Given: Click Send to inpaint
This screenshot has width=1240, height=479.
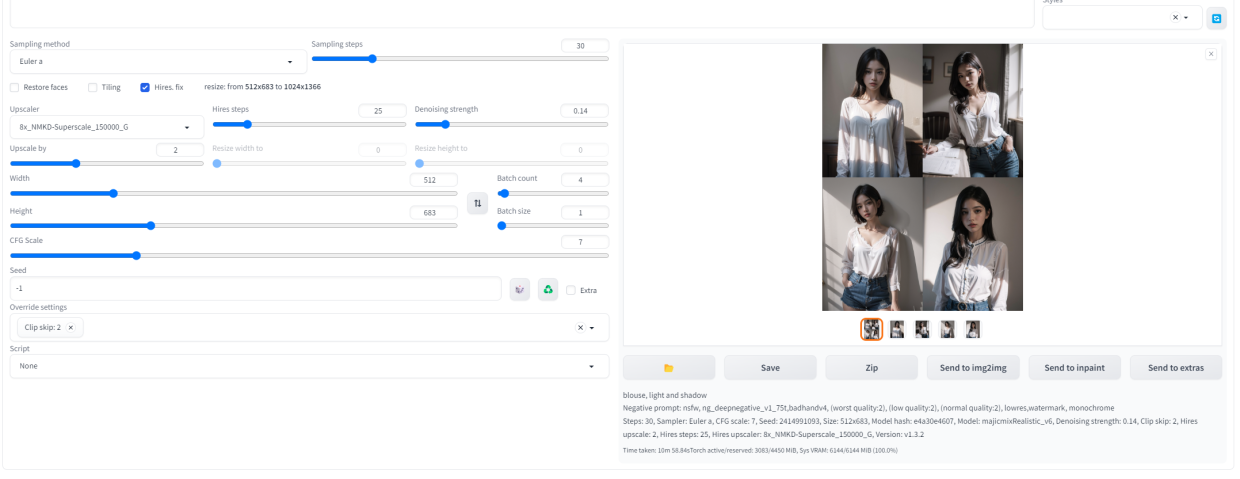Looking at the screenshot, I should pos(1075,368).
